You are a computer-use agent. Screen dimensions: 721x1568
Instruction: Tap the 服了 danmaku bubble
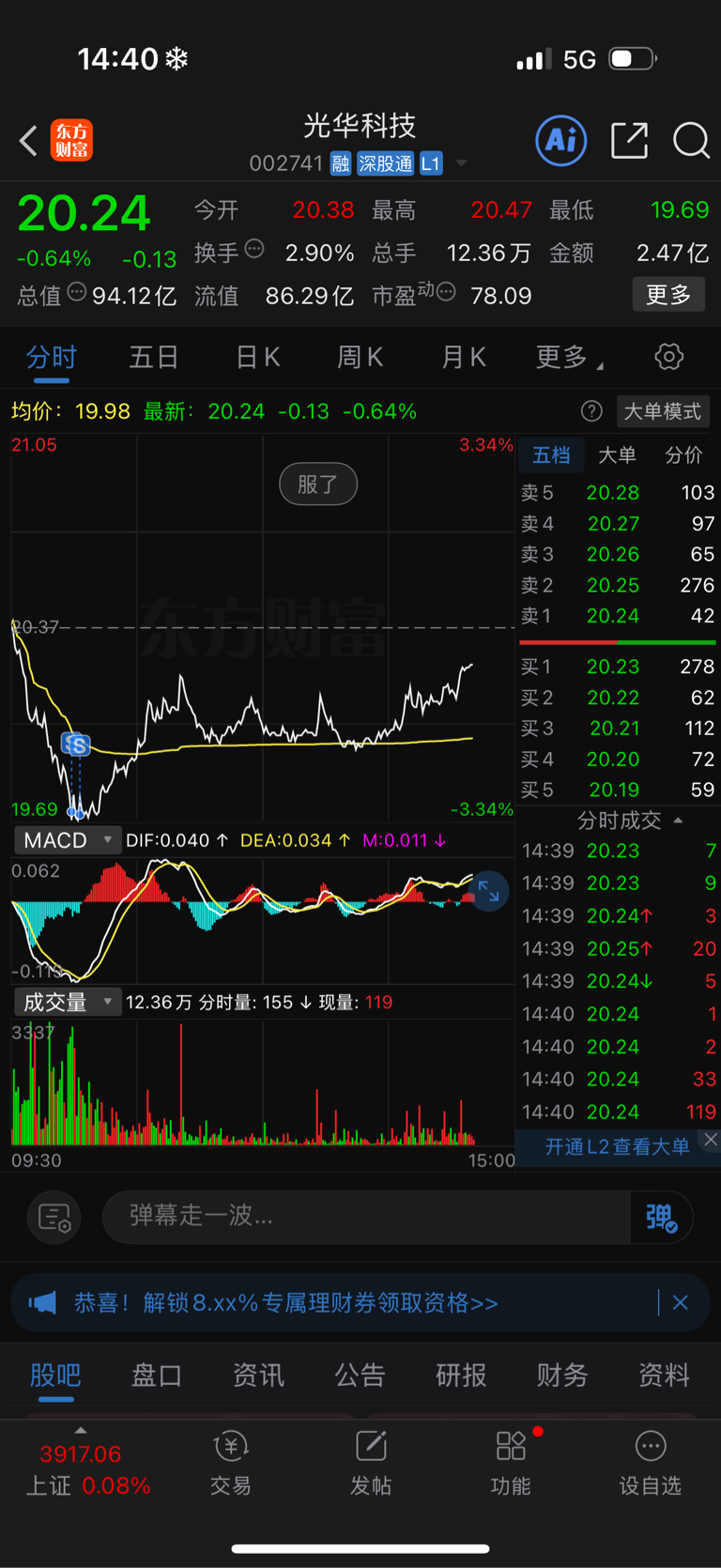tap(318, 484)
